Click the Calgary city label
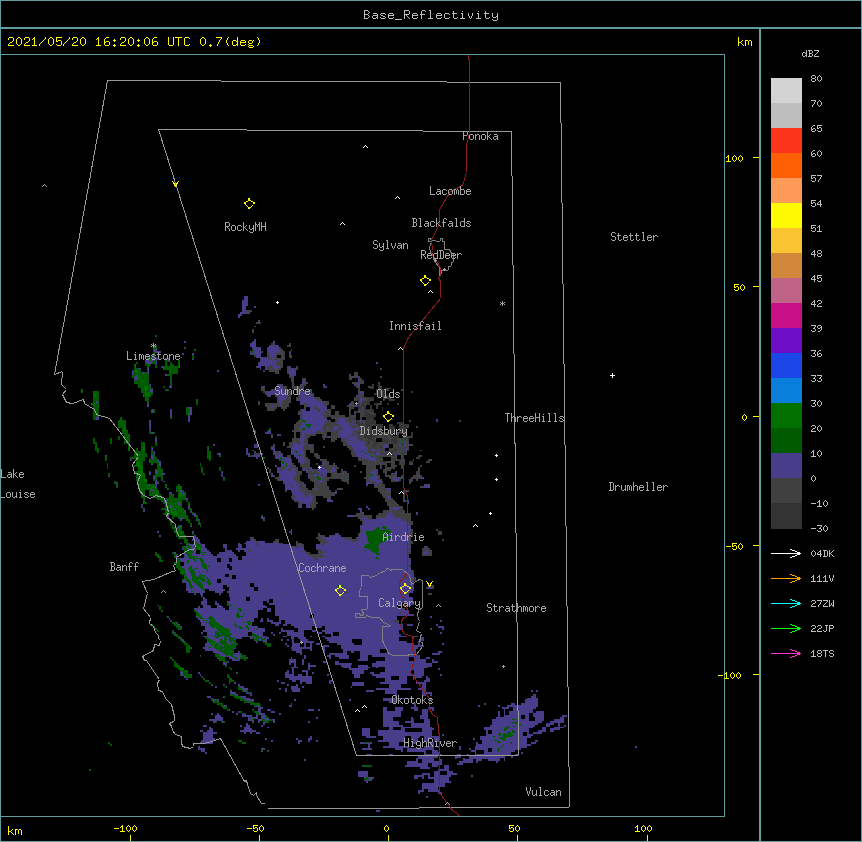Image resolution: width=862 pixels, height=842 pixels. point(399,603)
